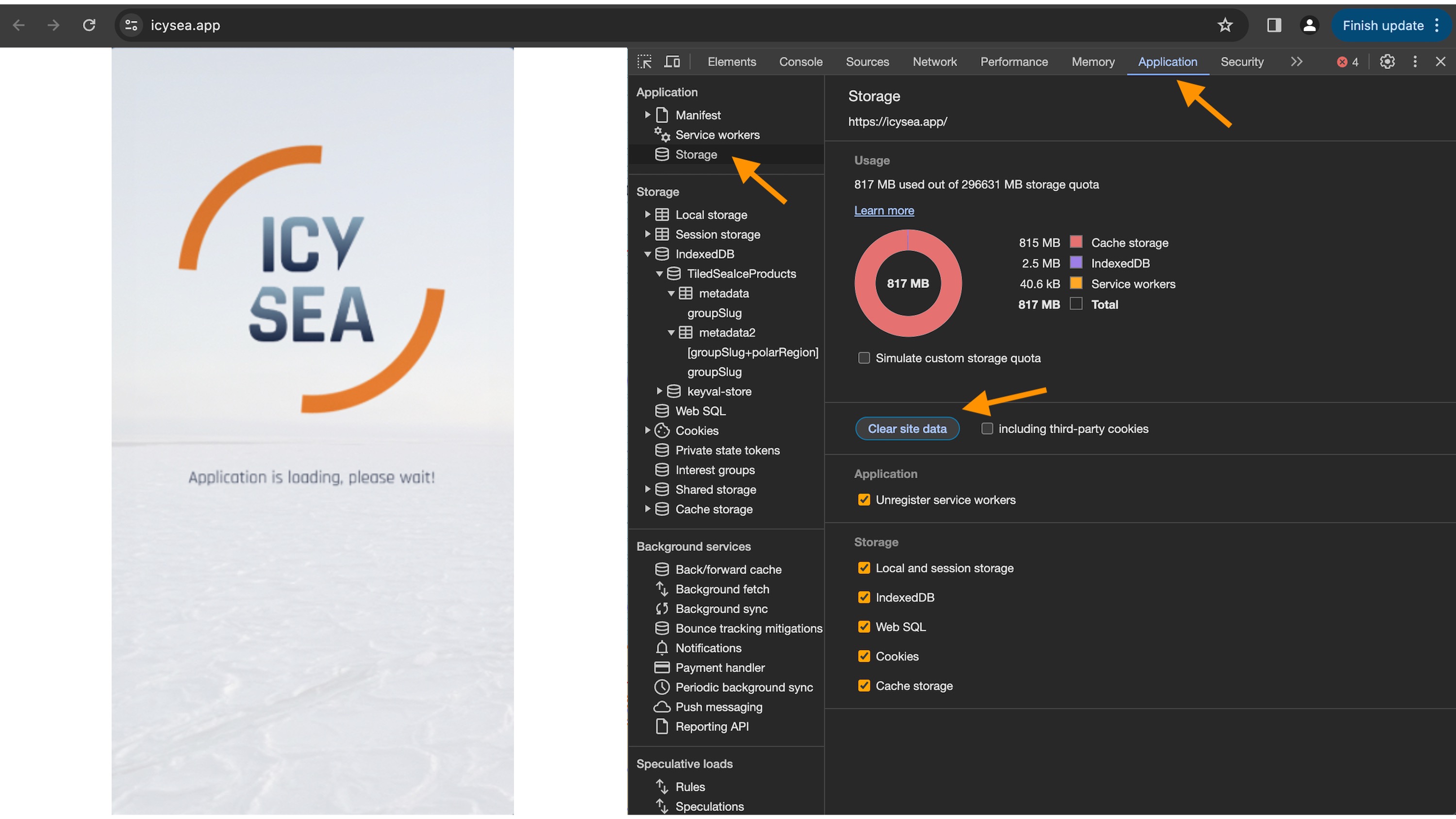Click the Cache storage legend color swatch
The width and height of the screenshot is (1456, 819).
point(1075,242)
